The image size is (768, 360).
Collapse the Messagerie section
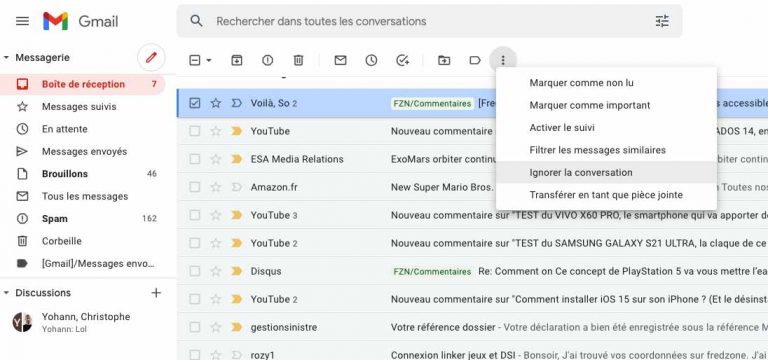[6, 57]
